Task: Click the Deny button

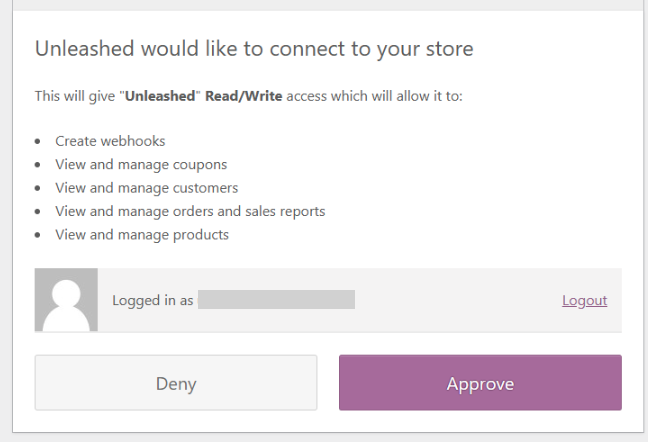Action: (x=176, y=383)
